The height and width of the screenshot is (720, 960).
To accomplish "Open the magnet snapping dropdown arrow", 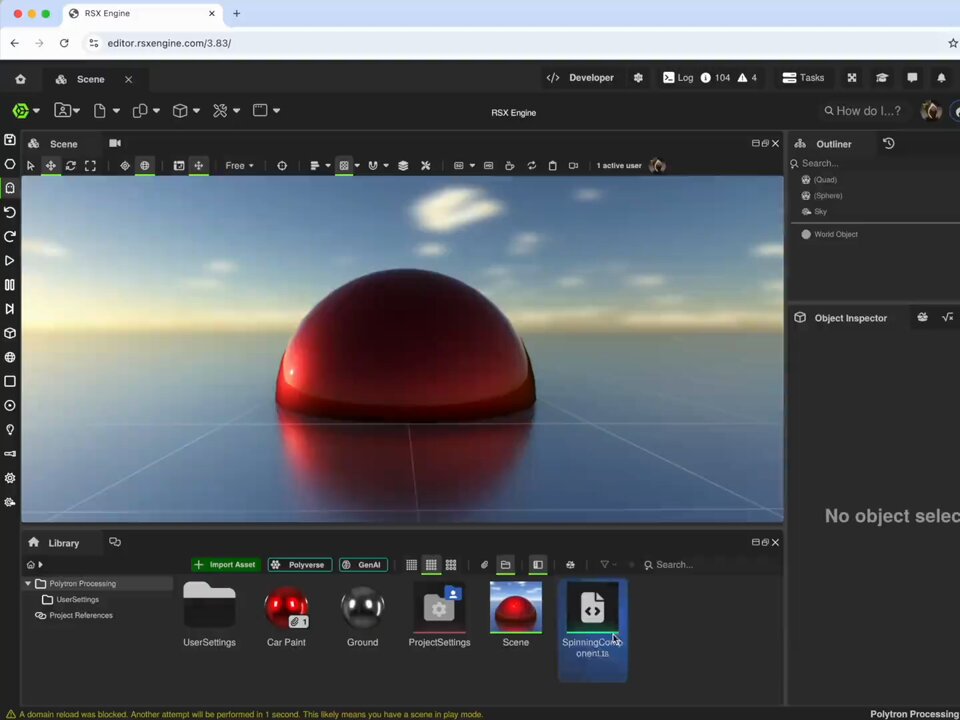I will click(x=386, y=166).
